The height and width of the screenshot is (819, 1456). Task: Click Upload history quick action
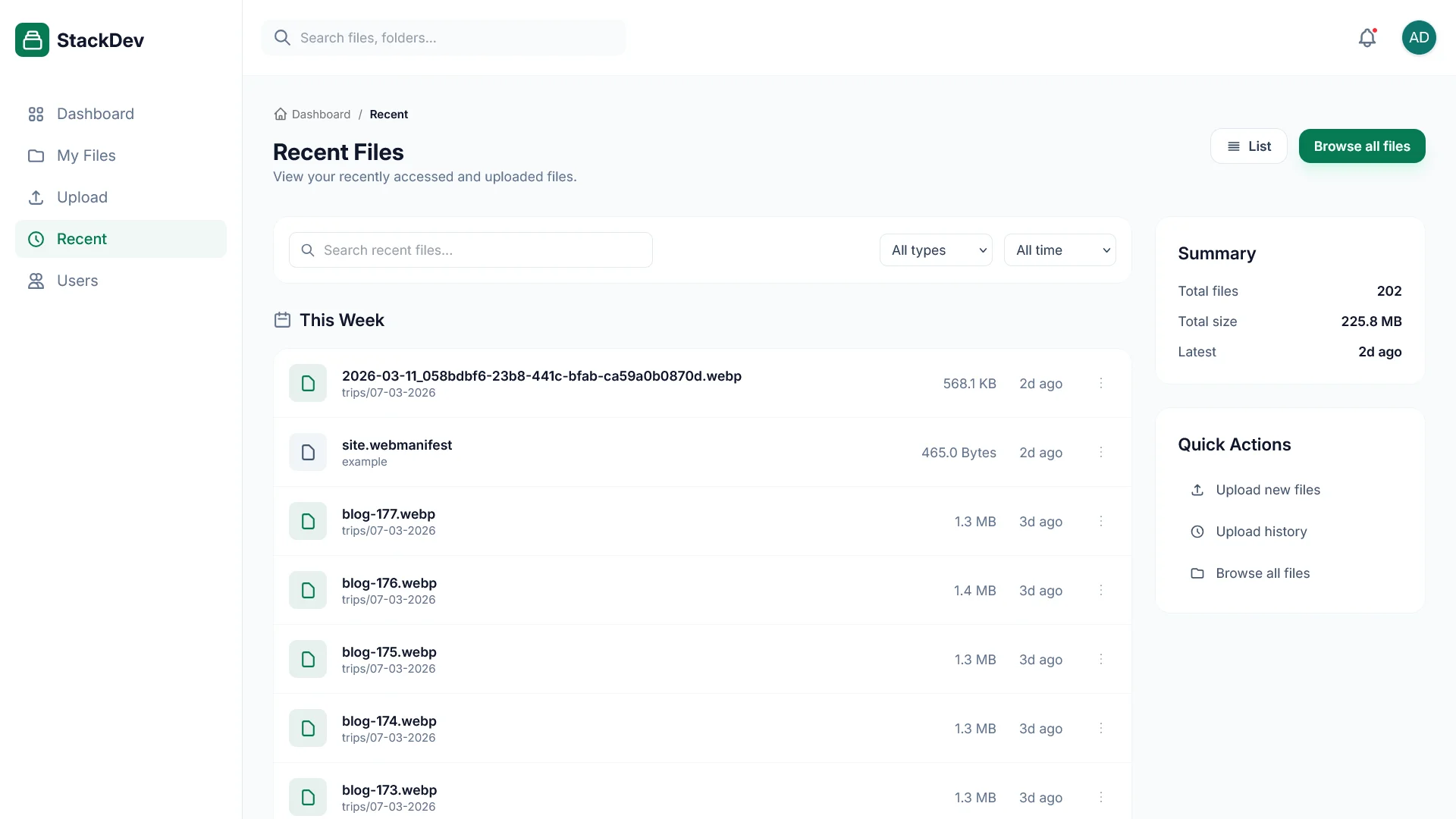point(1260,532)
